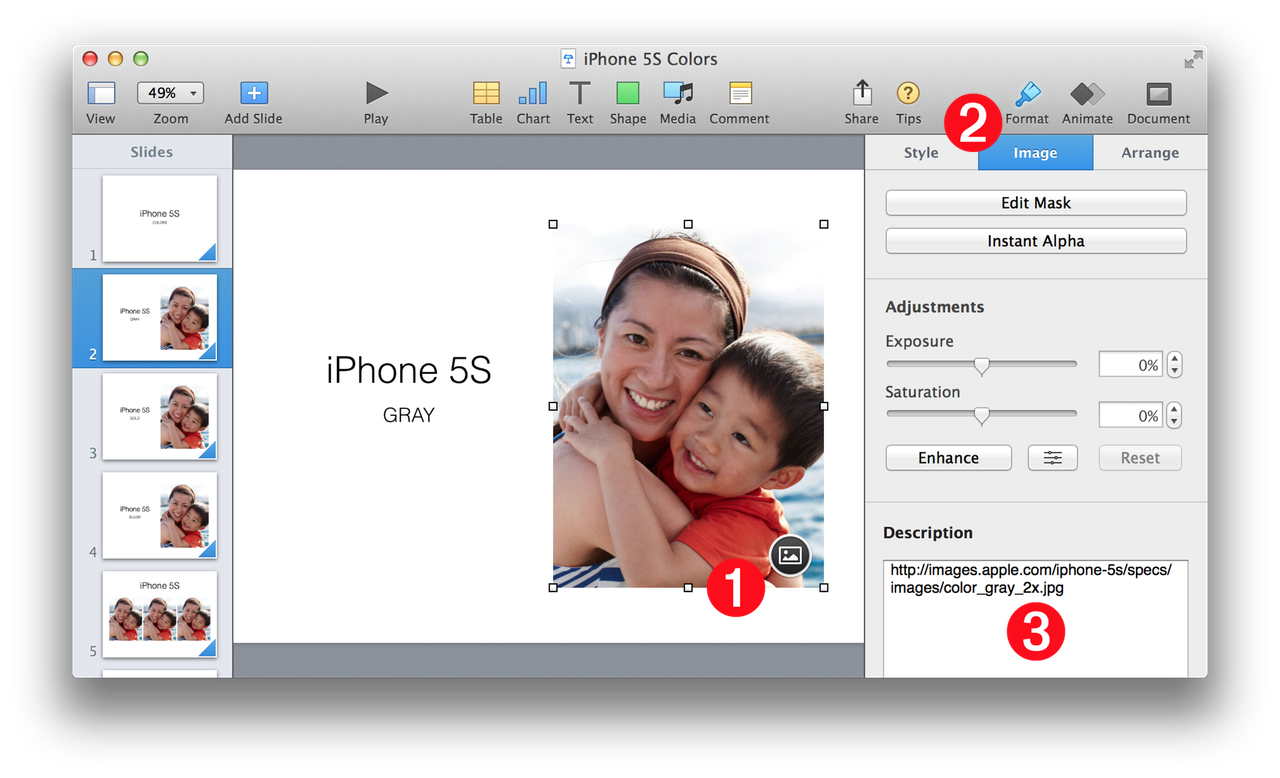
Task: Click the Slides panel header
Action: point(152,152)
